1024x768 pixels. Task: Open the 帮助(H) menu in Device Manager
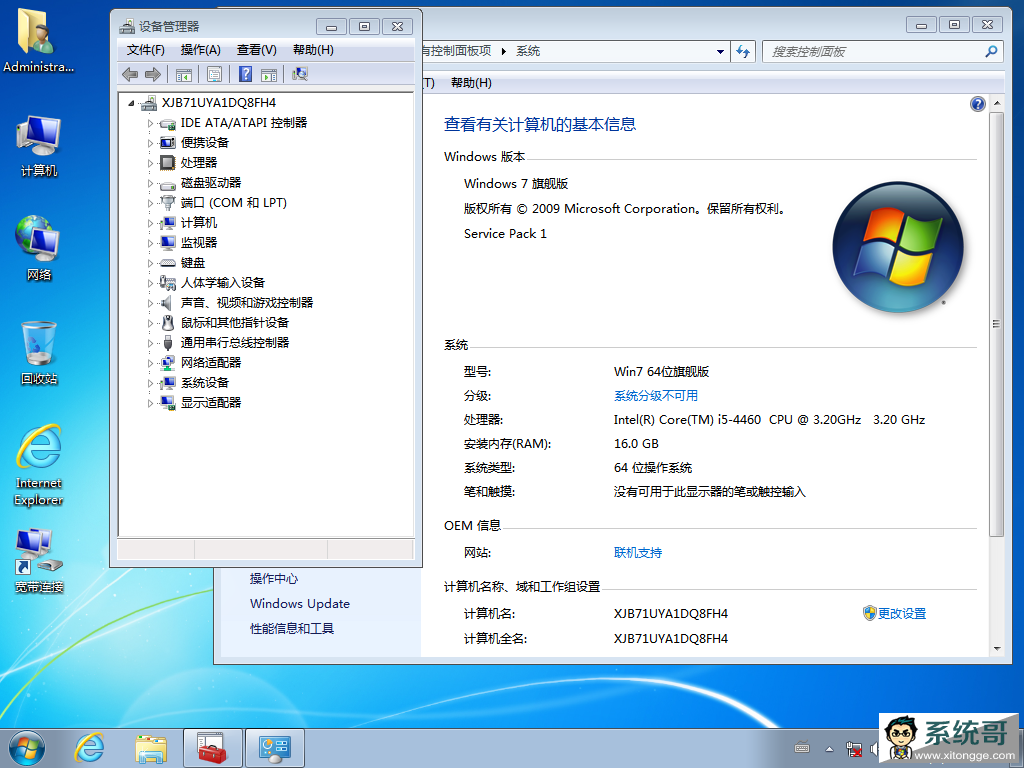pyautogui.click(x=313, y=50)
